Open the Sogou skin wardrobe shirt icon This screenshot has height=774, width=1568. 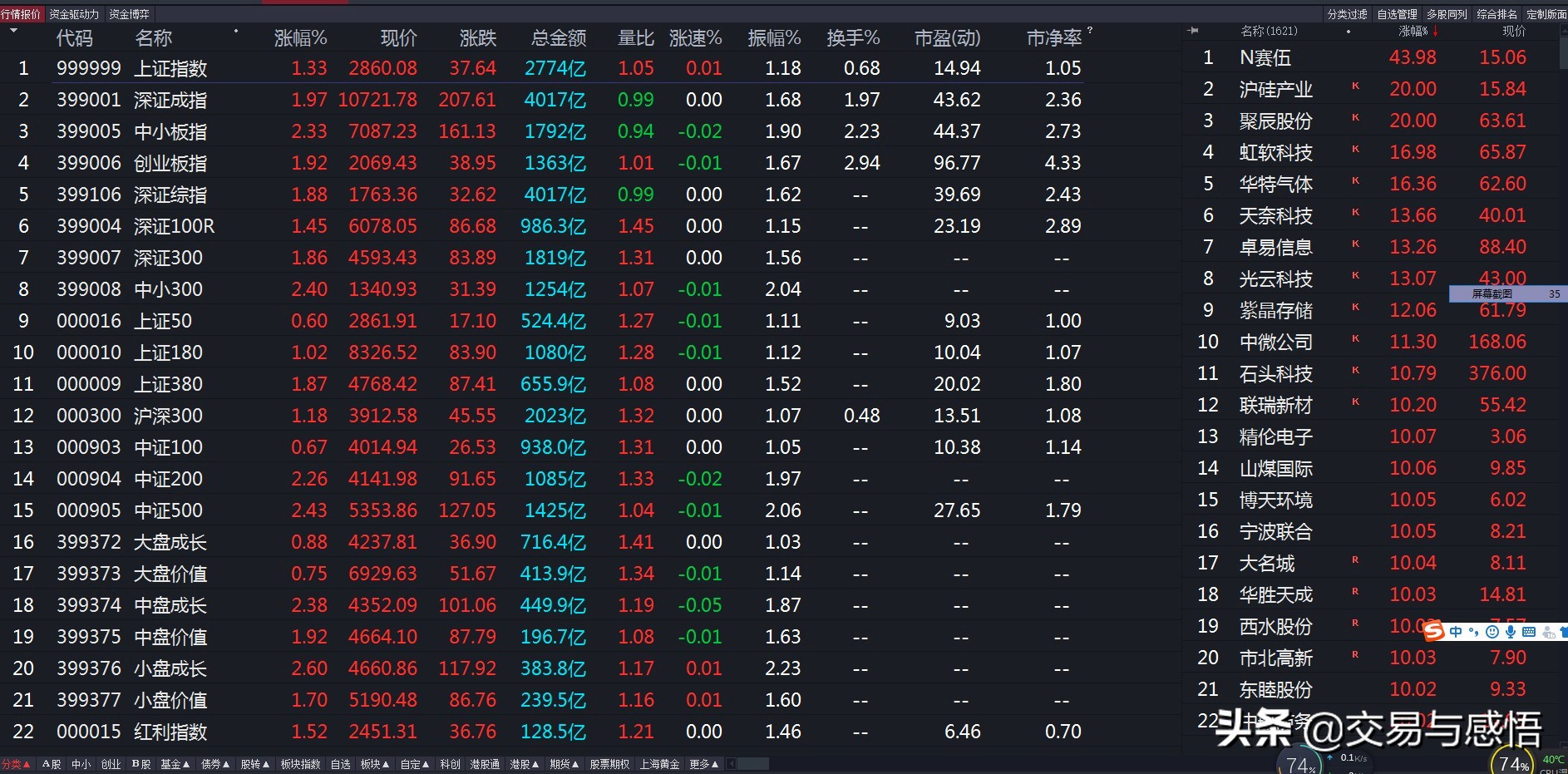[x=1566, y=632]
